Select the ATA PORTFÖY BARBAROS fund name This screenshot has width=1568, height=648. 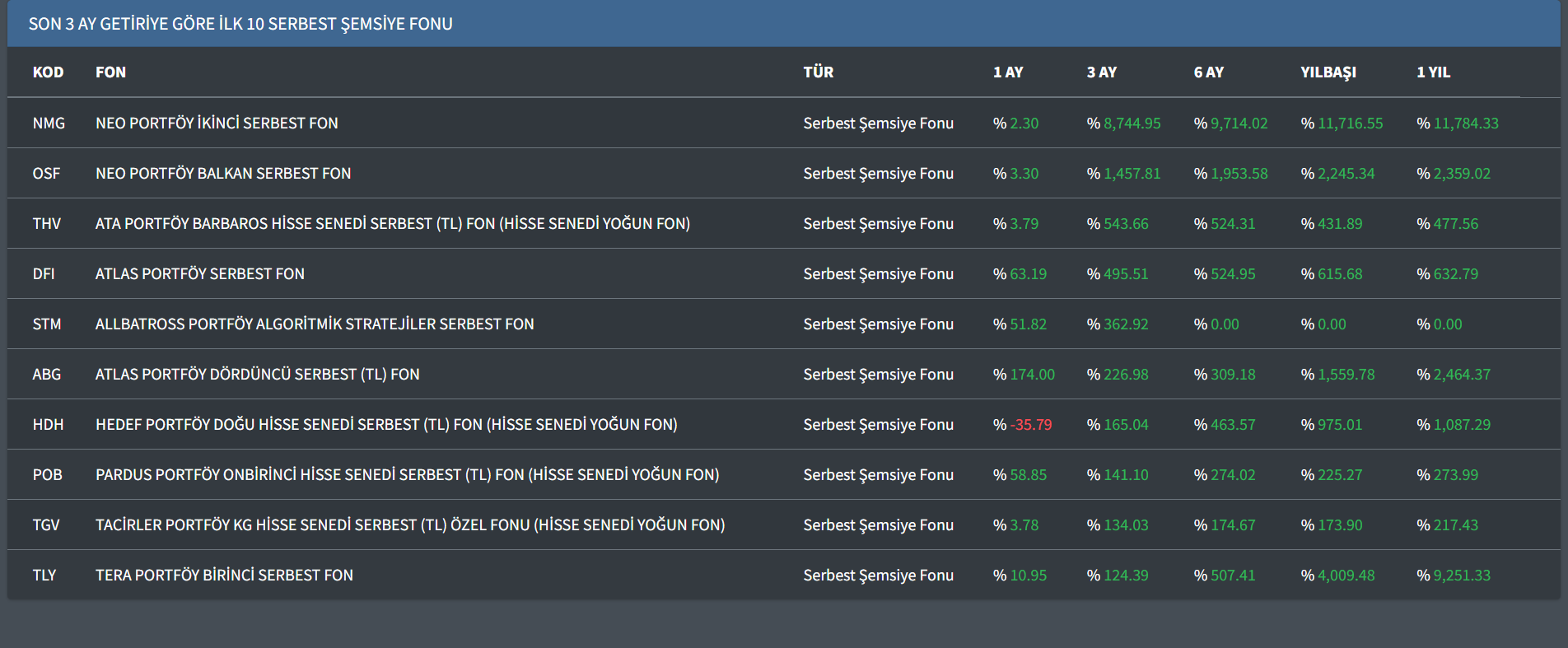tap(392, 224)
